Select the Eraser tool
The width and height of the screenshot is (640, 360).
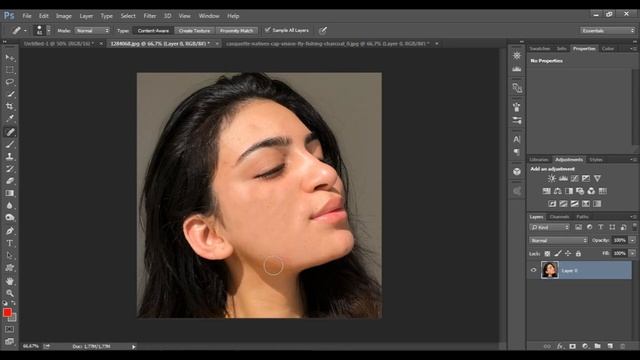(x=10, y=181)
